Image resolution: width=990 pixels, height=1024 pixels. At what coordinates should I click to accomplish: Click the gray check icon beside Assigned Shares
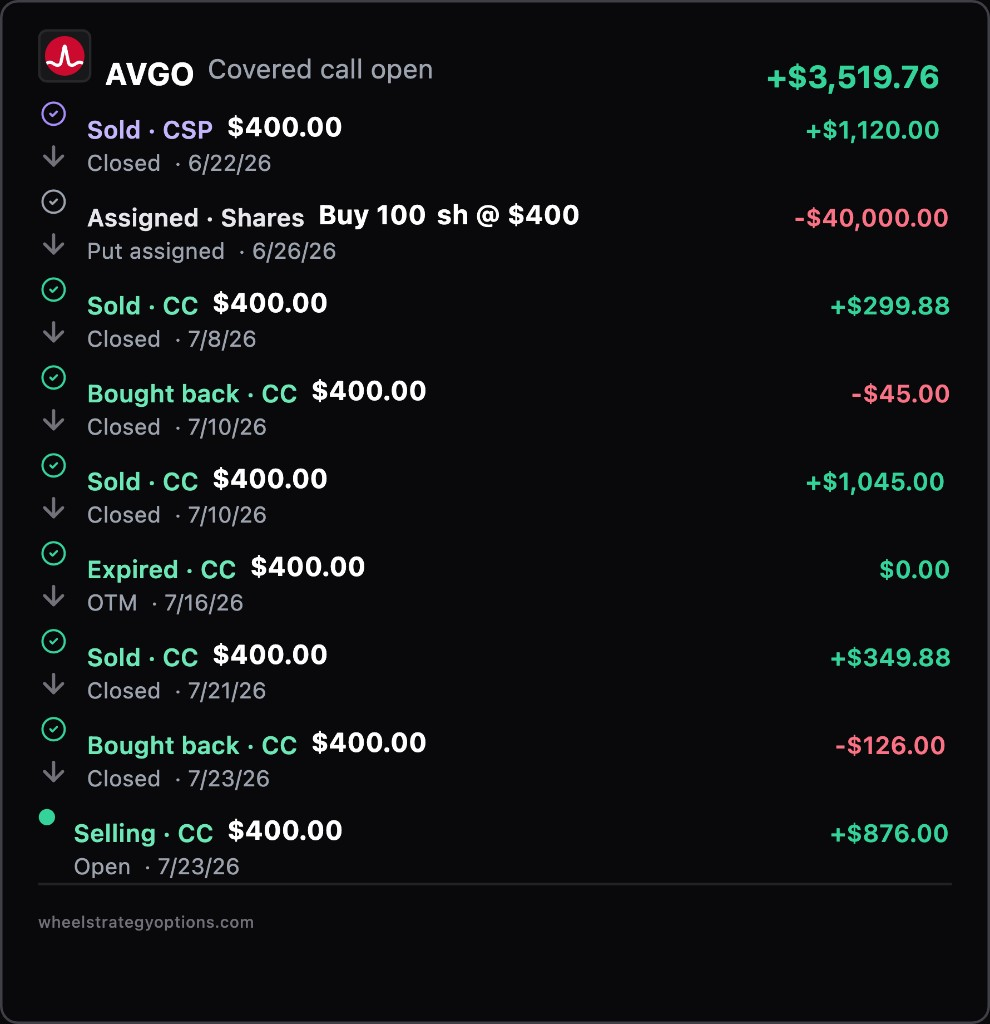pyautogui.click(x=54, y=202)
